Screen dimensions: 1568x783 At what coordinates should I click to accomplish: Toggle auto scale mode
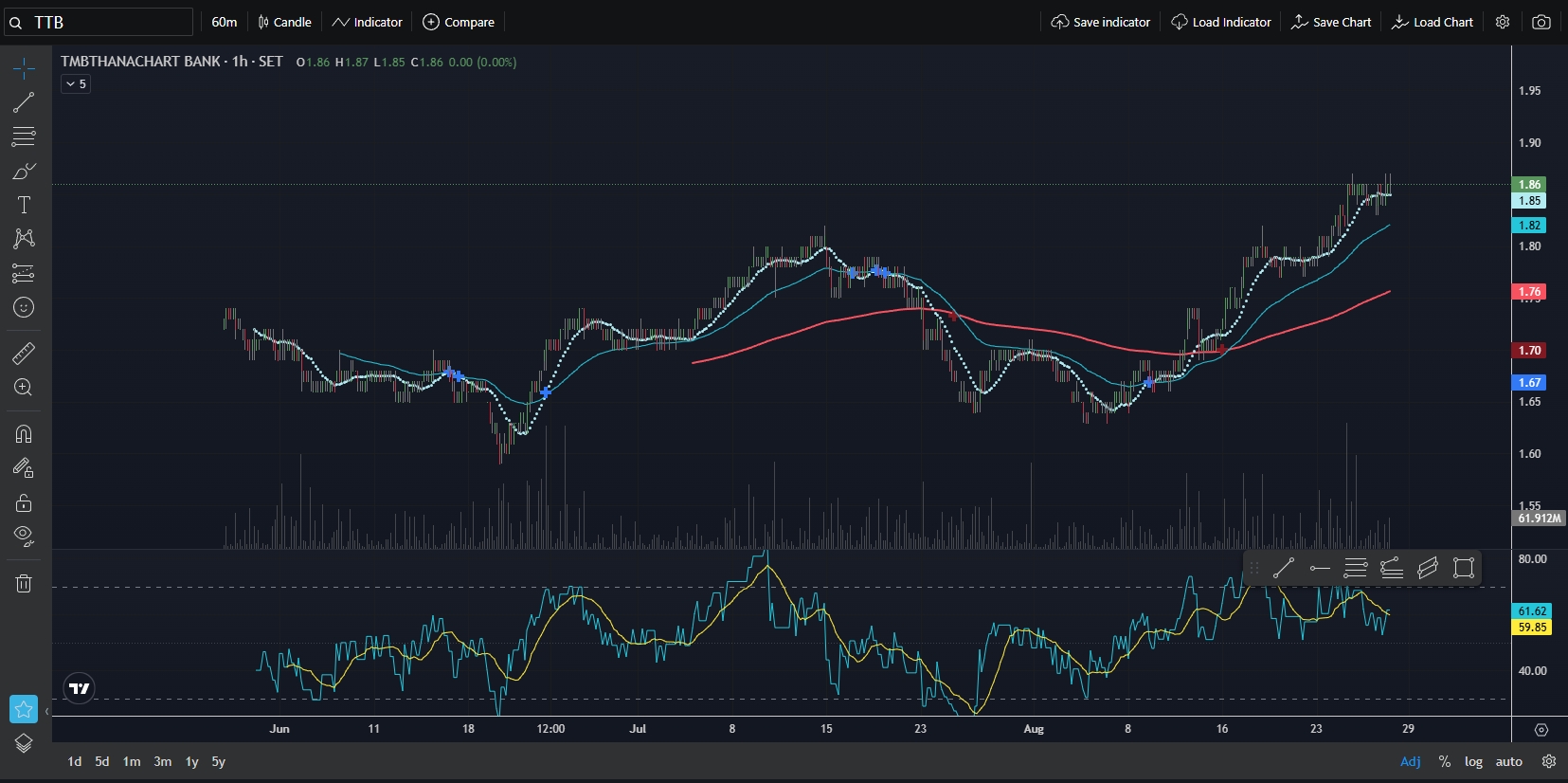[x=1509, y=761]
